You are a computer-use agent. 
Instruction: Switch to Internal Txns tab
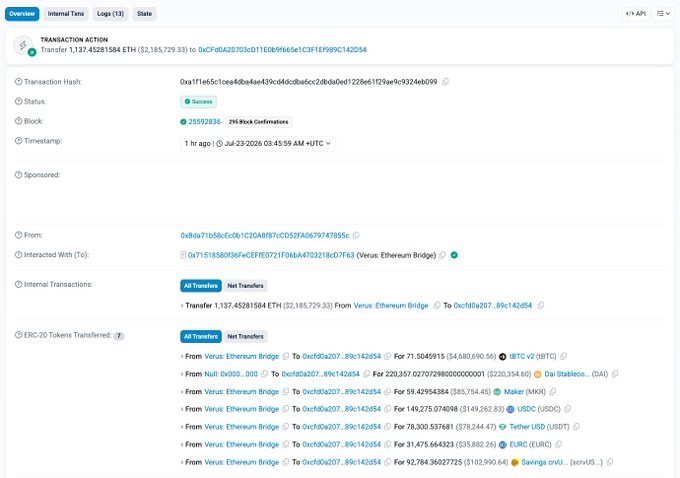65,14
